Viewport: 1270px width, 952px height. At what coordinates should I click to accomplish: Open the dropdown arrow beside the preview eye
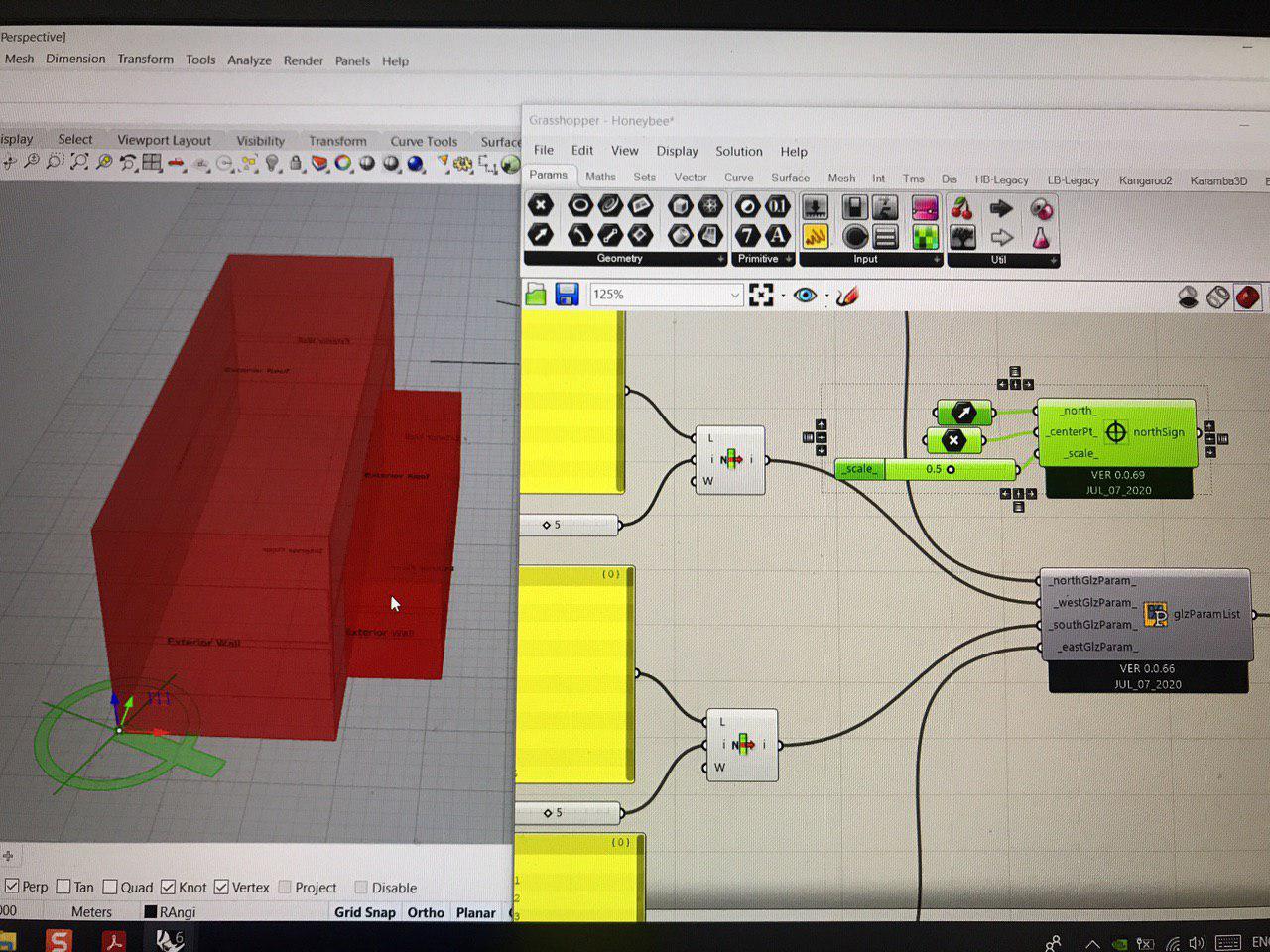(x=826, y=296)
